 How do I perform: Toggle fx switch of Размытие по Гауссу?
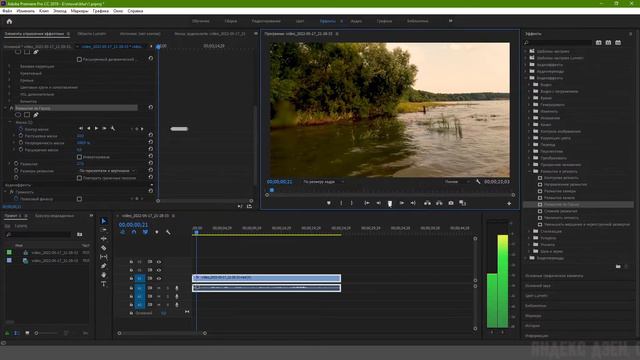(x=12, y=108)
